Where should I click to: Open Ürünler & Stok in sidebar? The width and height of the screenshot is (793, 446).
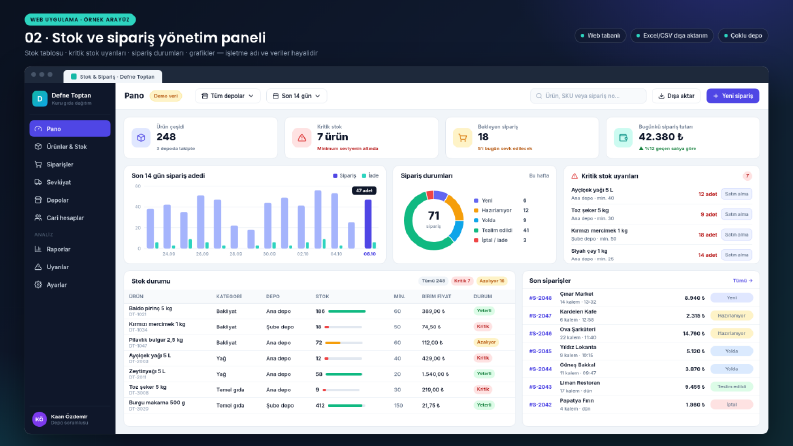70,147
